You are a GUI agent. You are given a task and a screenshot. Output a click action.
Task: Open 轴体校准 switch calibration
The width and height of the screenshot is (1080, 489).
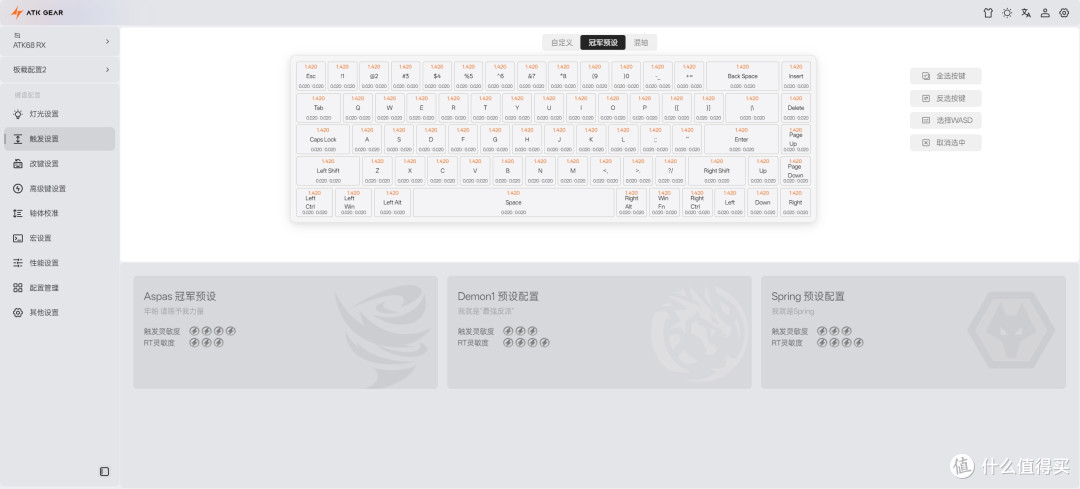(59, 213)
